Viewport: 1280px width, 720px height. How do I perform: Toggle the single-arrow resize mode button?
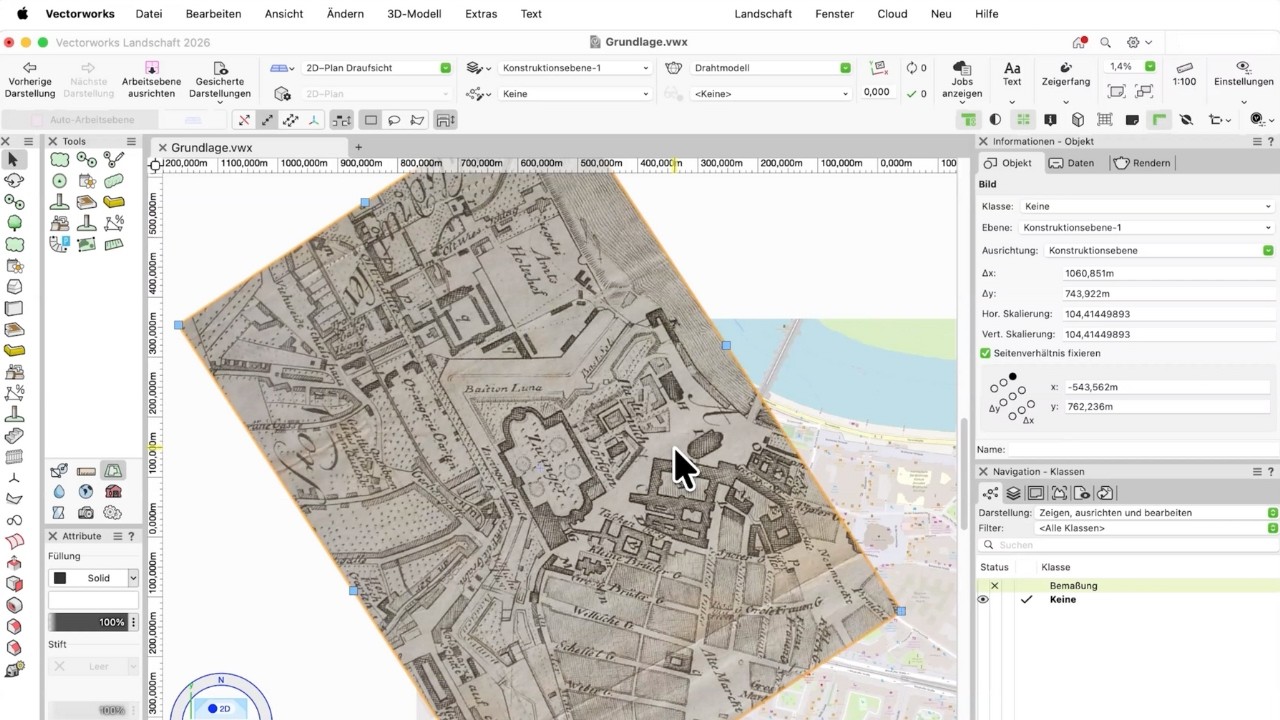click(267, 120)
